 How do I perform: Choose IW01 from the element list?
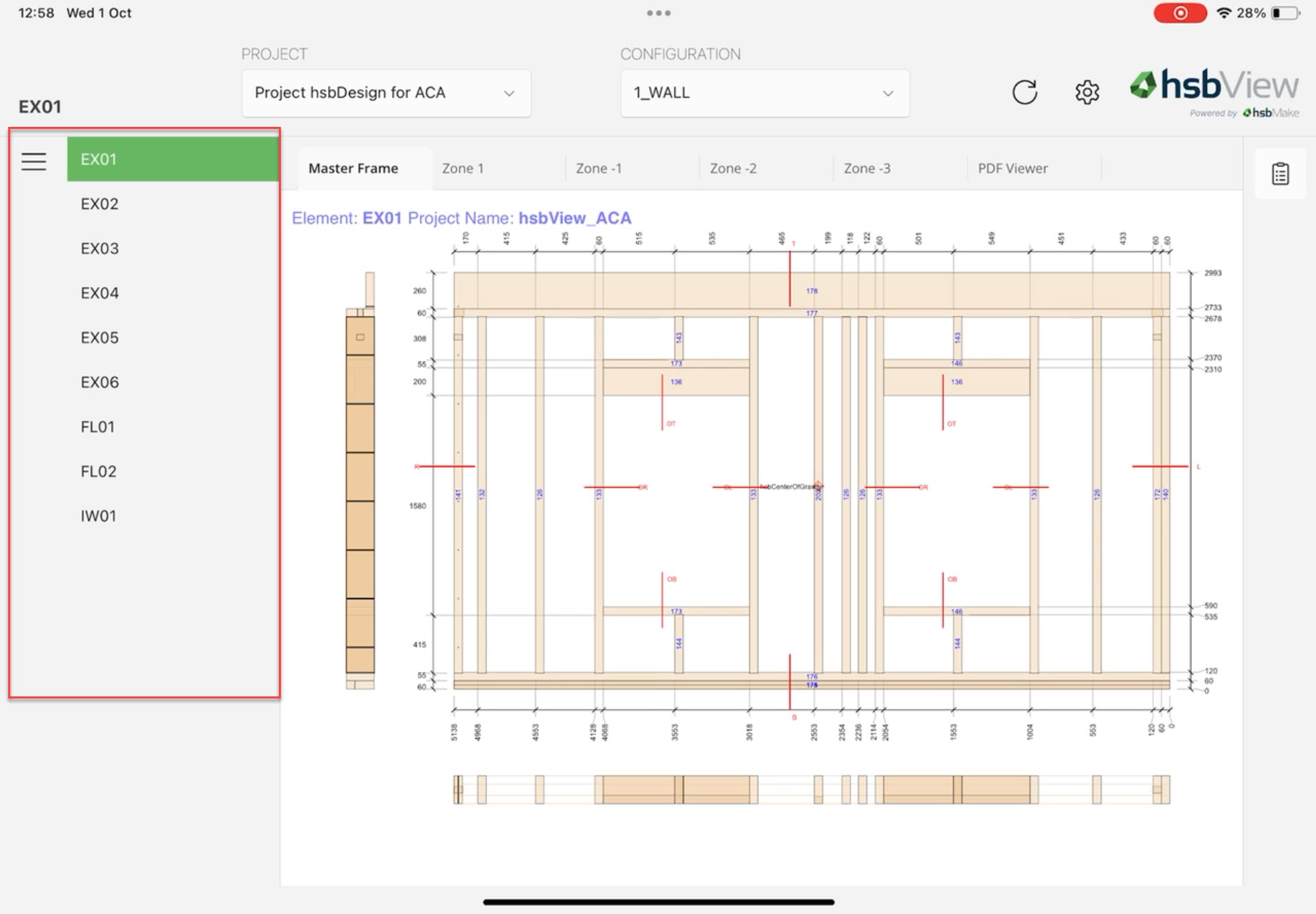pos(98,516)
